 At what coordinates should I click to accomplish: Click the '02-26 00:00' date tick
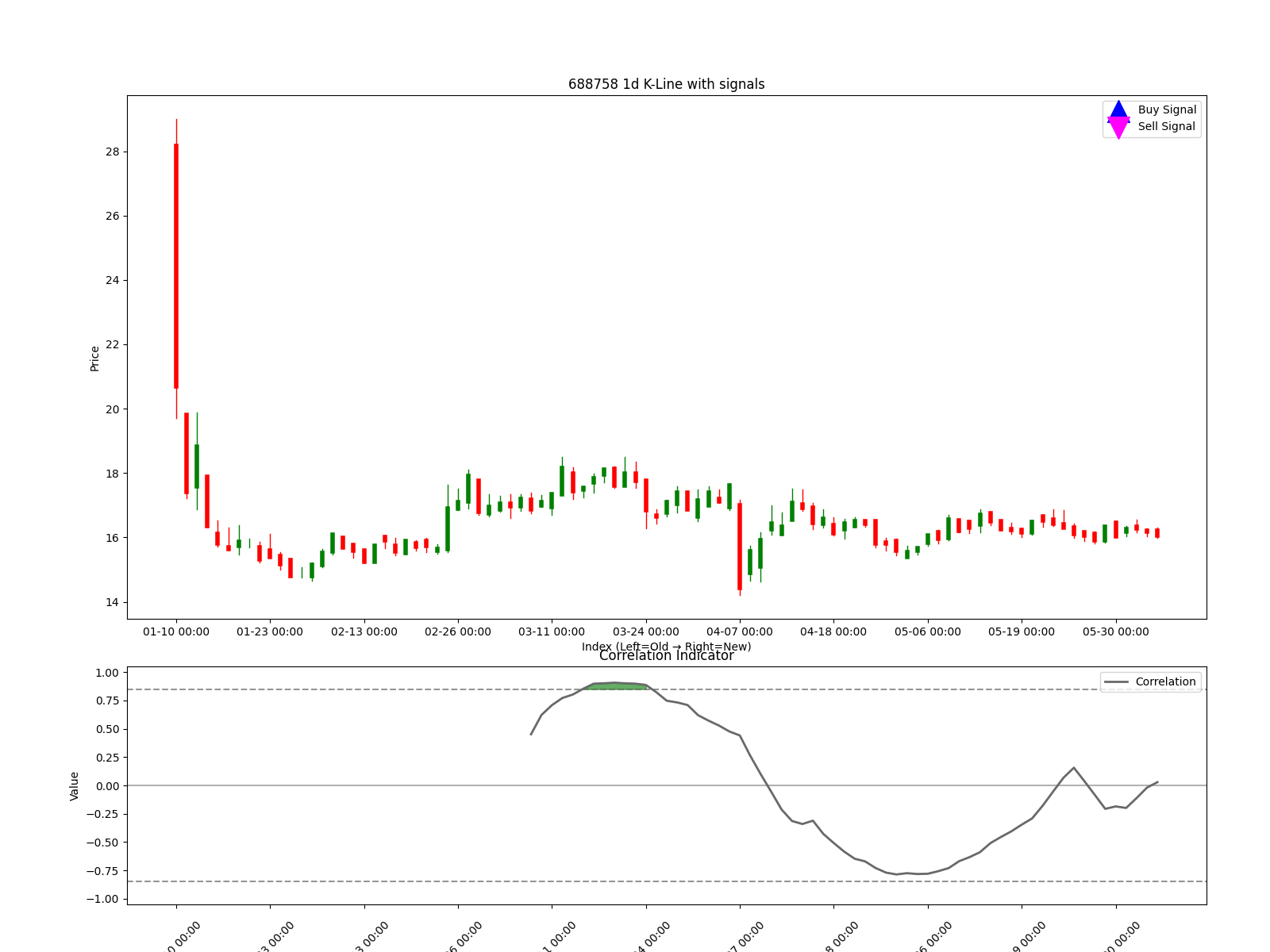point(458,631)
